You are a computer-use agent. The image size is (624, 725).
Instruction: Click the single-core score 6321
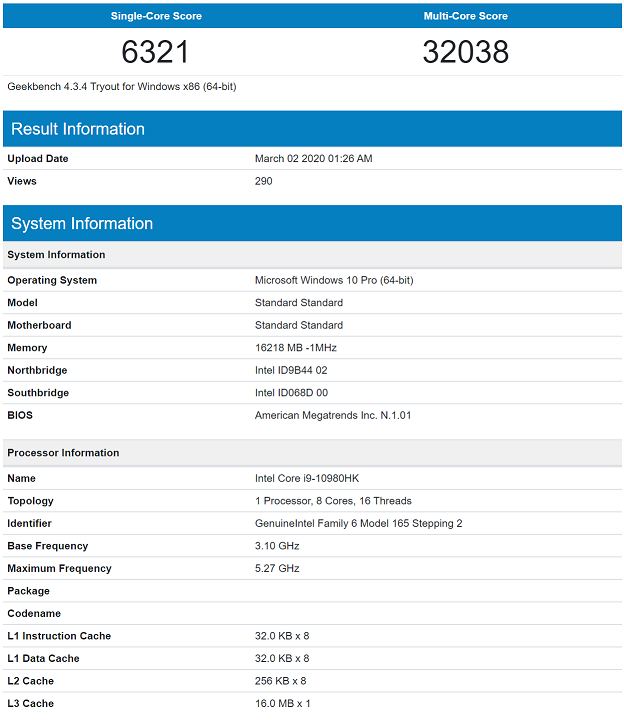[x=155, y=51]
